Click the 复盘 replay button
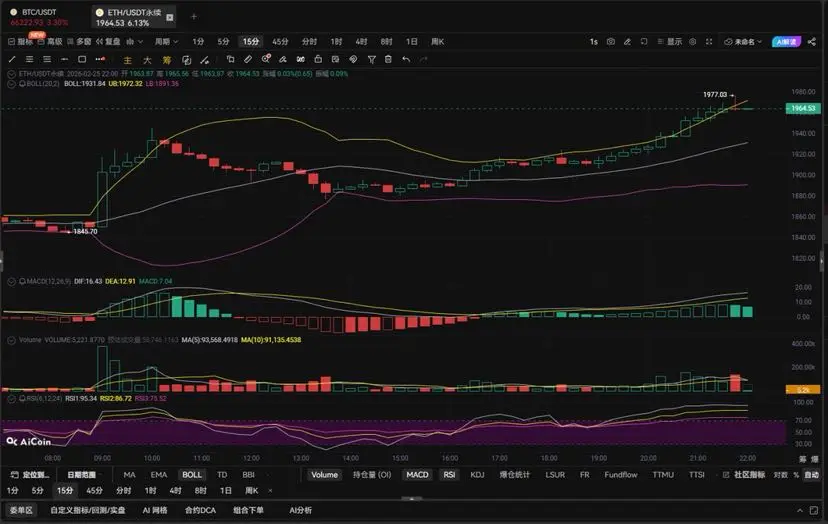 click(108, 41)
